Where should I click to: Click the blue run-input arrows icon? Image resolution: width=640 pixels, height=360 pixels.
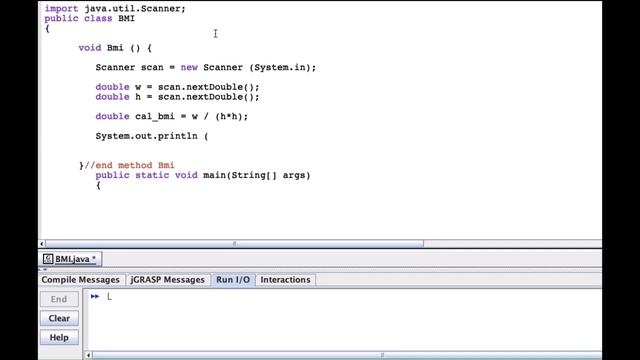95,296
